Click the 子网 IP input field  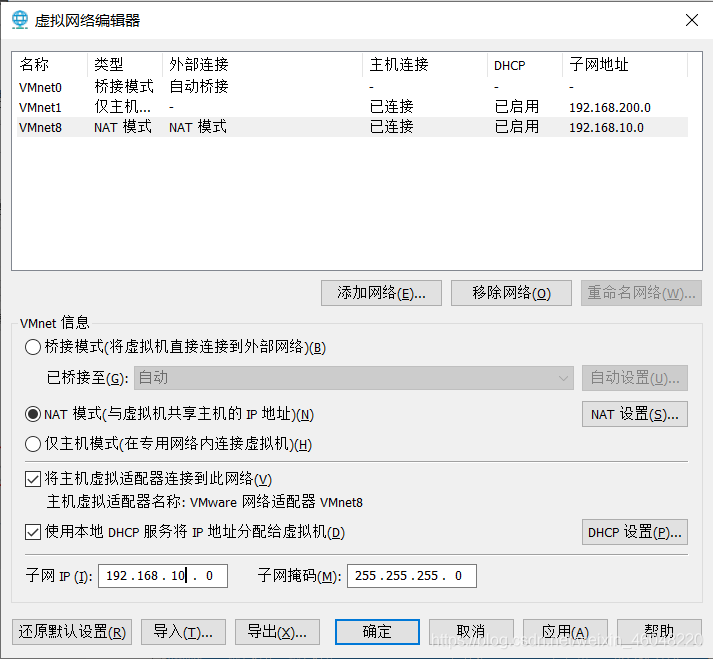pyautogui.click(x=163, y=576)
